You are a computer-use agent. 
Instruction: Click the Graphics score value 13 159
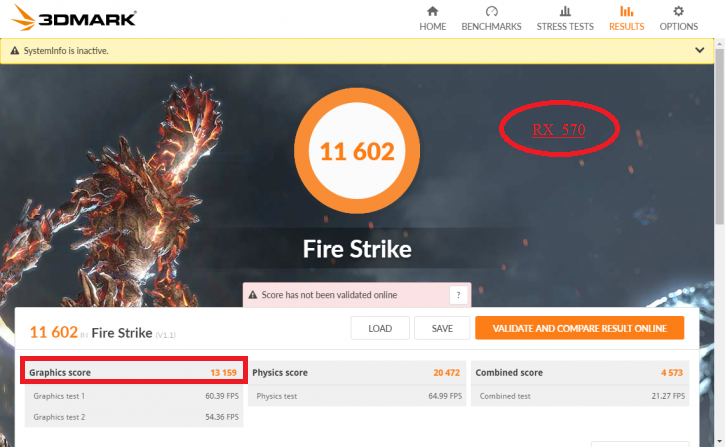(223, 373)
